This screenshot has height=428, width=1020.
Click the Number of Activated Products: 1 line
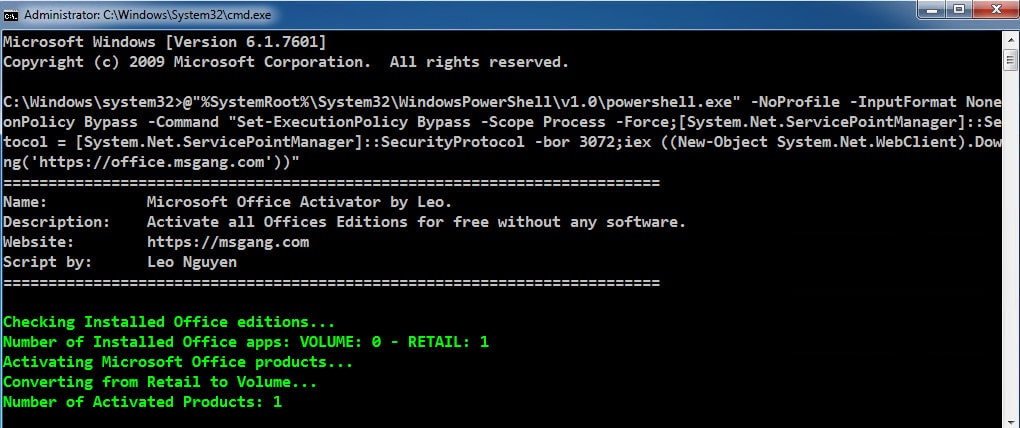pos(142,403)
